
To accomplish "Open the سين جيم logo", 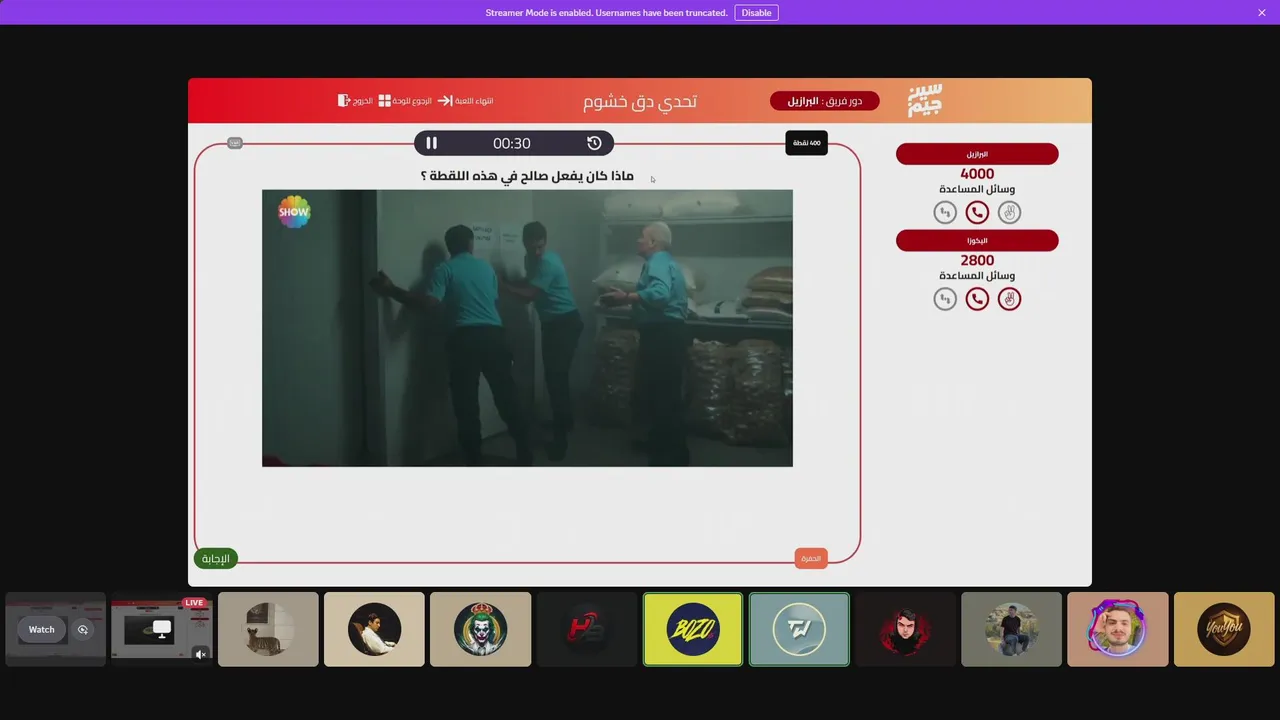I will tap(925, 101).
